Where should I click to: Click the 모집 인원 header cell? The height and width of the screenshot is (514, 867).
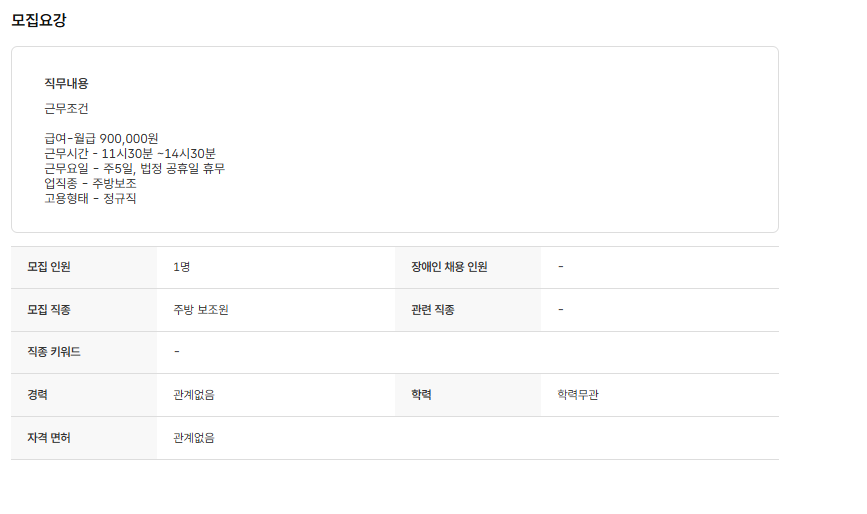tap(49, 267)
